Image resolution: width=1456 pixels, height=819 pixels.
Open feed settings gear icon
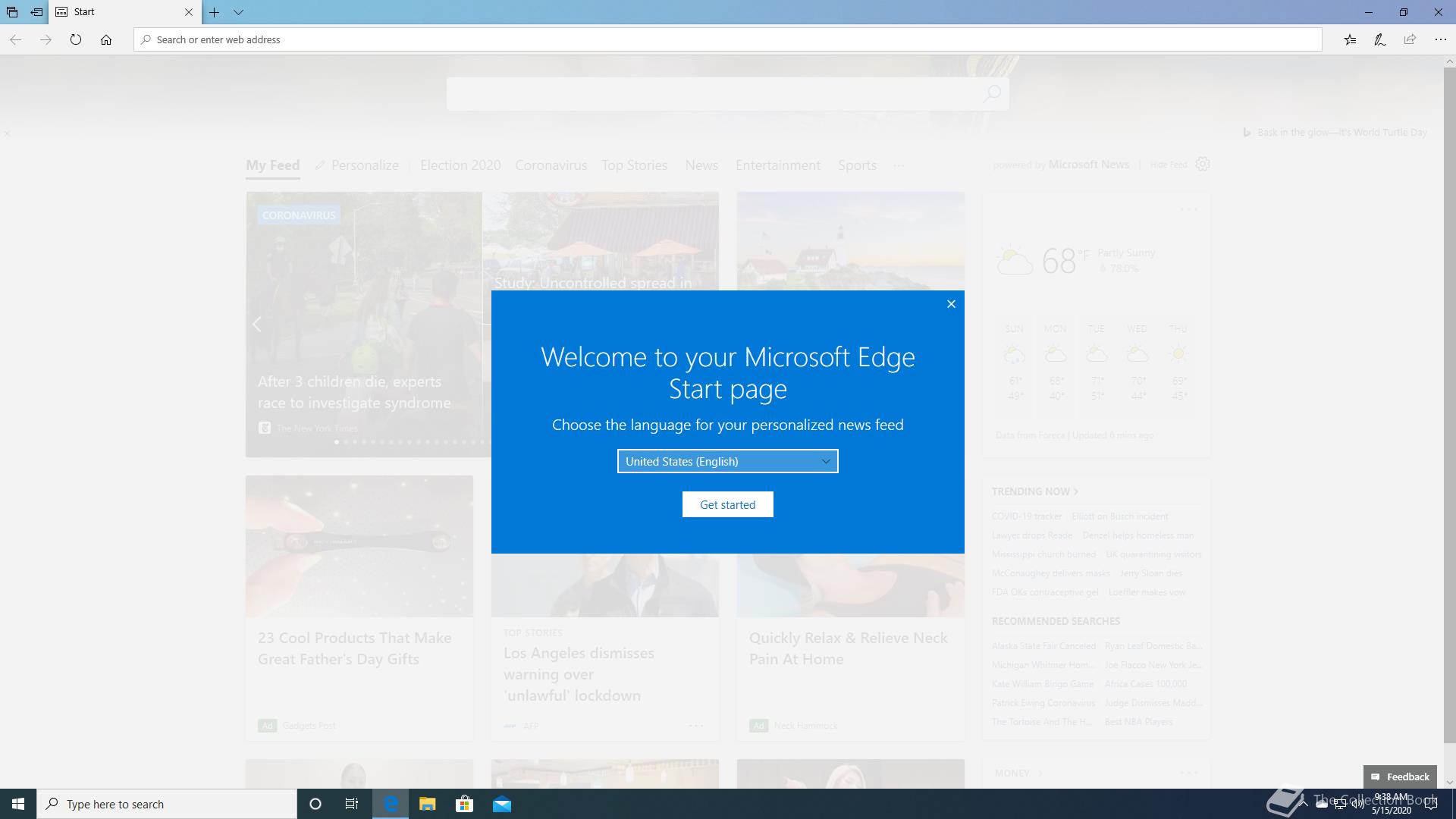tap(1203, 164)
